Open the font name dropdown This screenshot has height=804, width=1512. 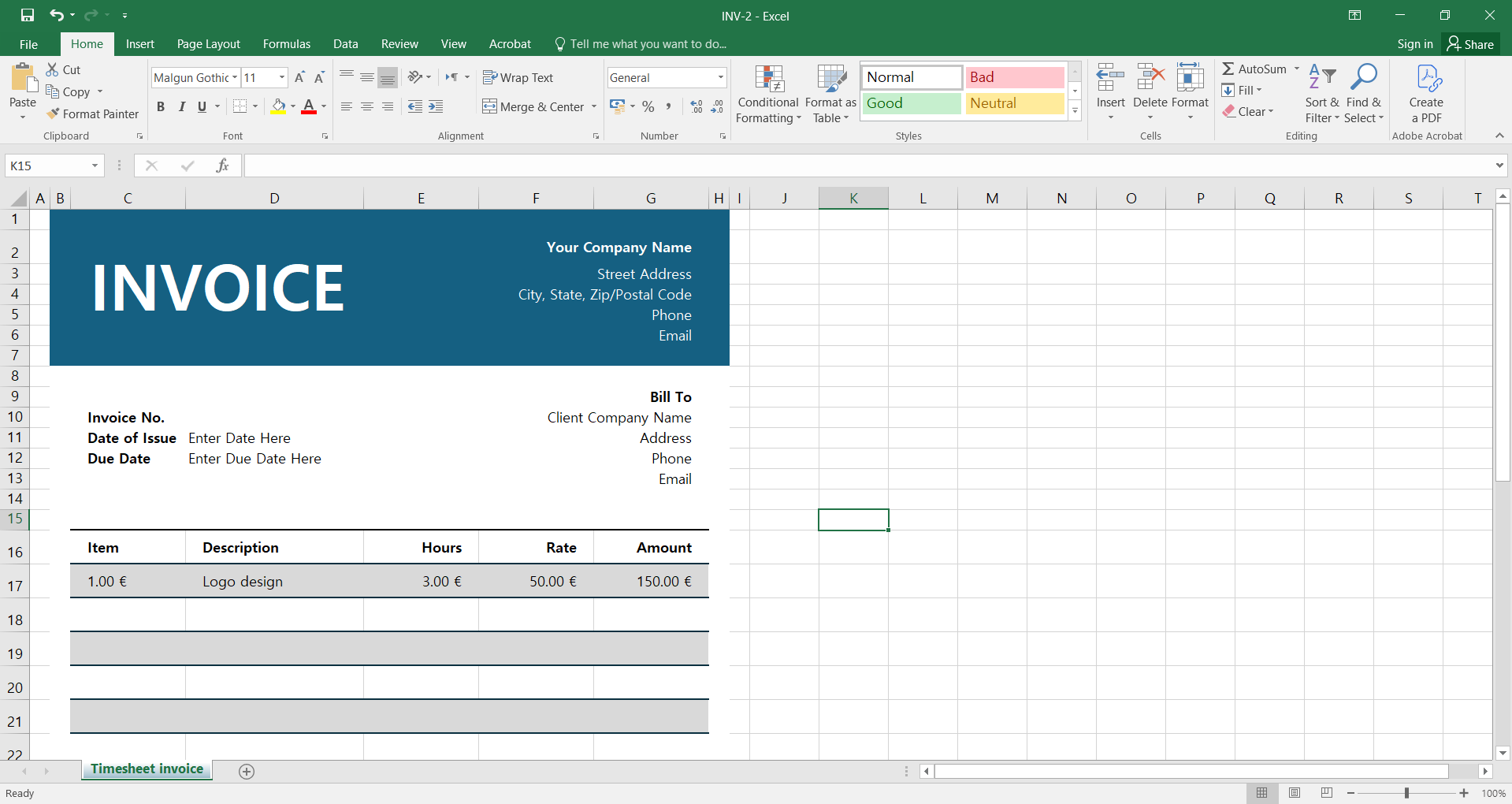235,77
